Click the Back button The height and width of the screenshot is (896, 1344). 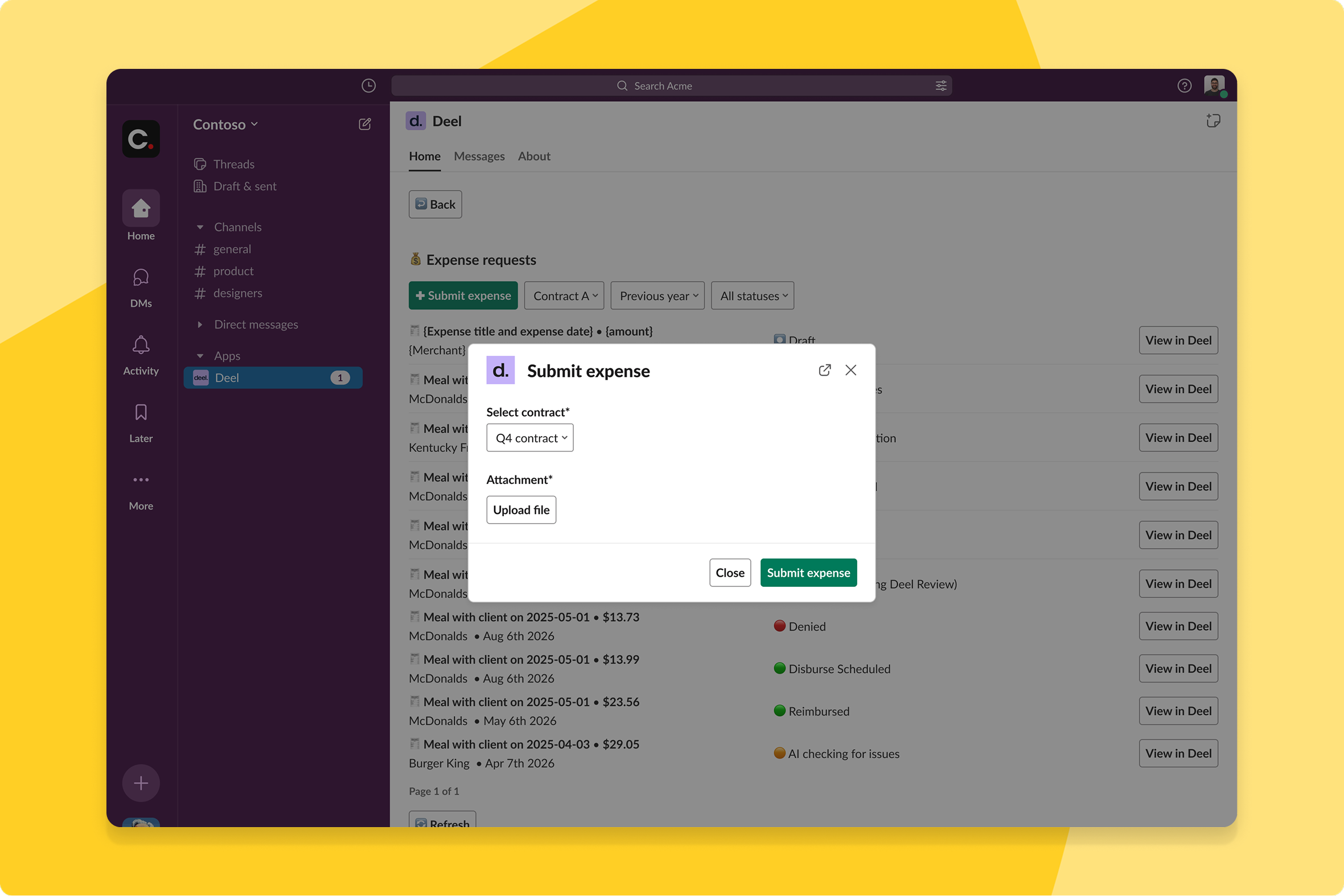(435, 204)
